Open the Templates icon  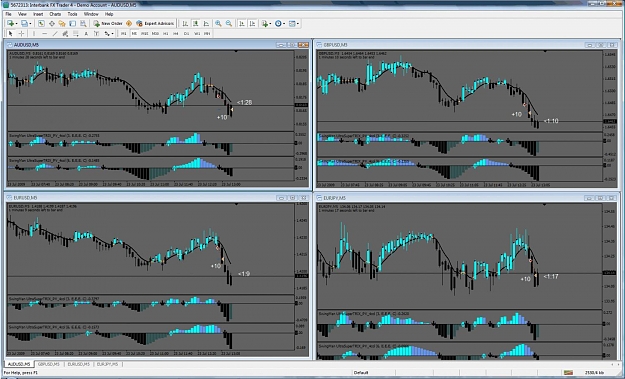click(292, 24)
